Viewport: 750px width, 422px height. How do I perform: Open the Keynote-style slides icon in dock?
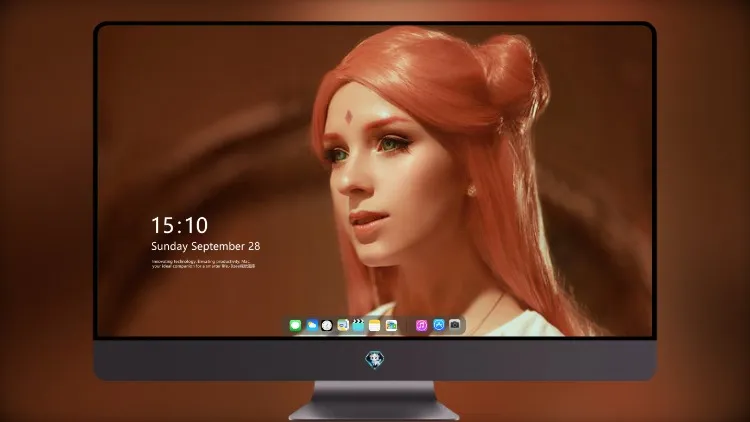[343, 325]
